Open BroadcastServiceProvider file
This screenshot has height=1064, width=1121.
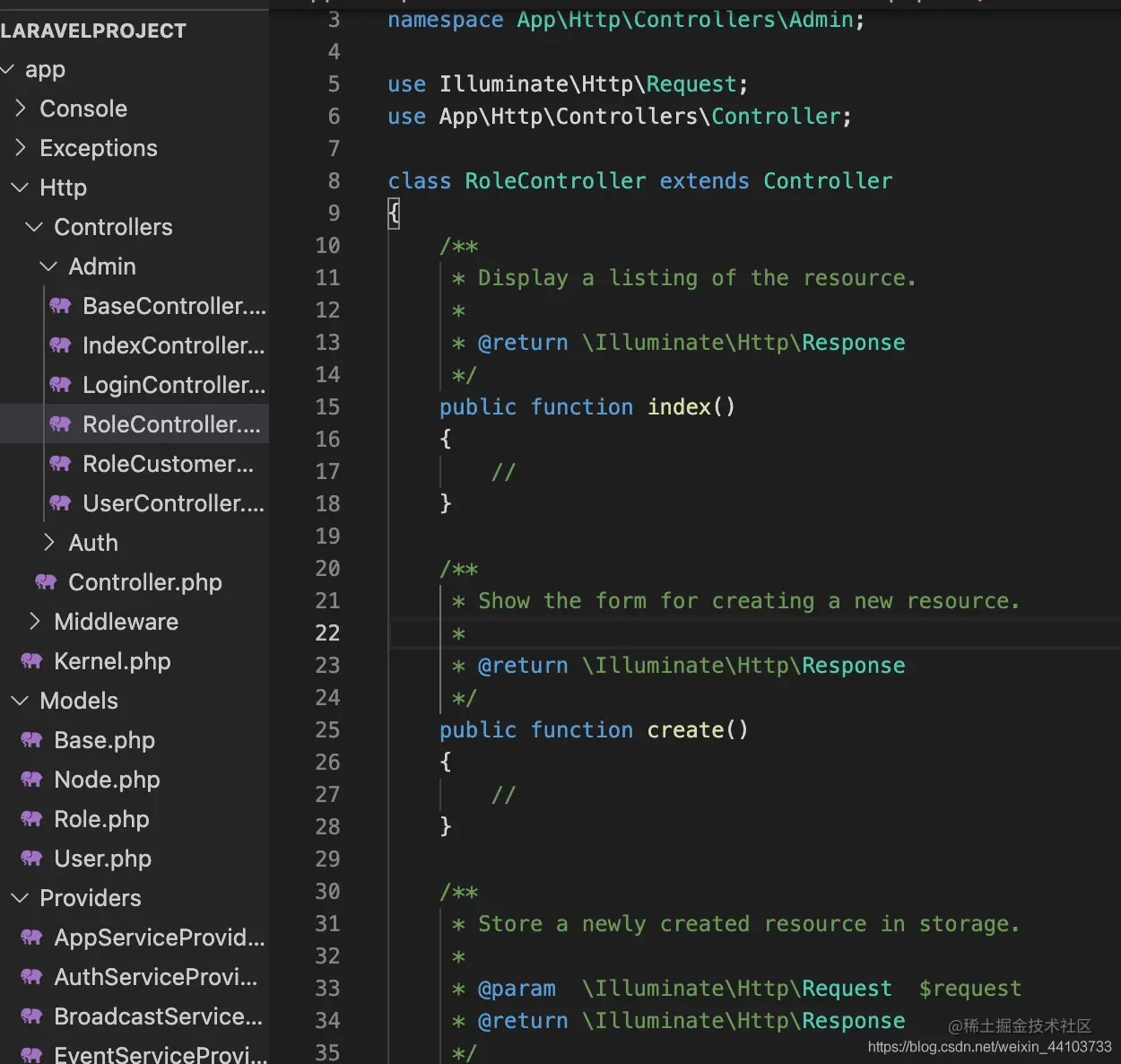coord(135,1016)
